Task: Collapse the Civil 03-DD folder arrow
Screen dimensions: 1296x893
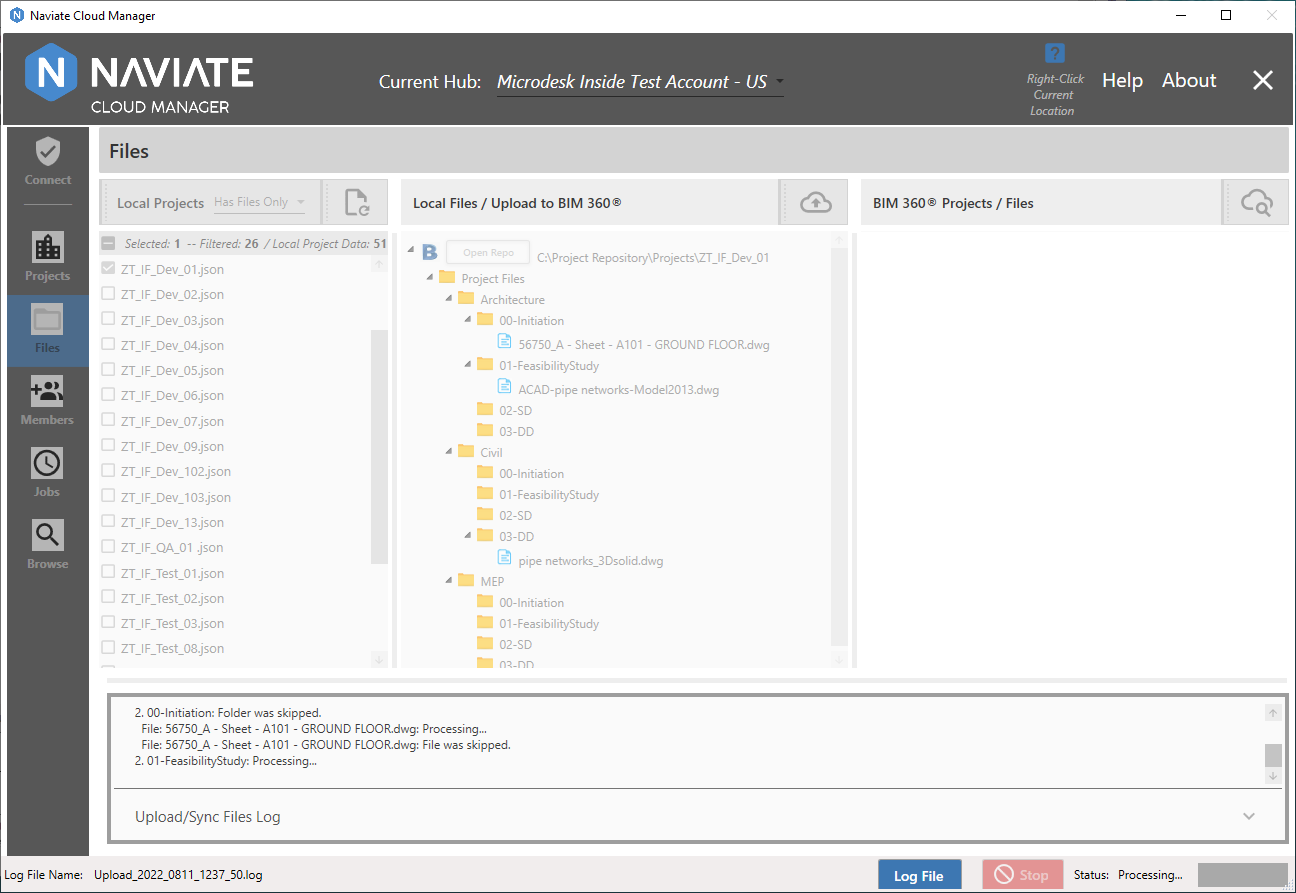Action: 467,536
